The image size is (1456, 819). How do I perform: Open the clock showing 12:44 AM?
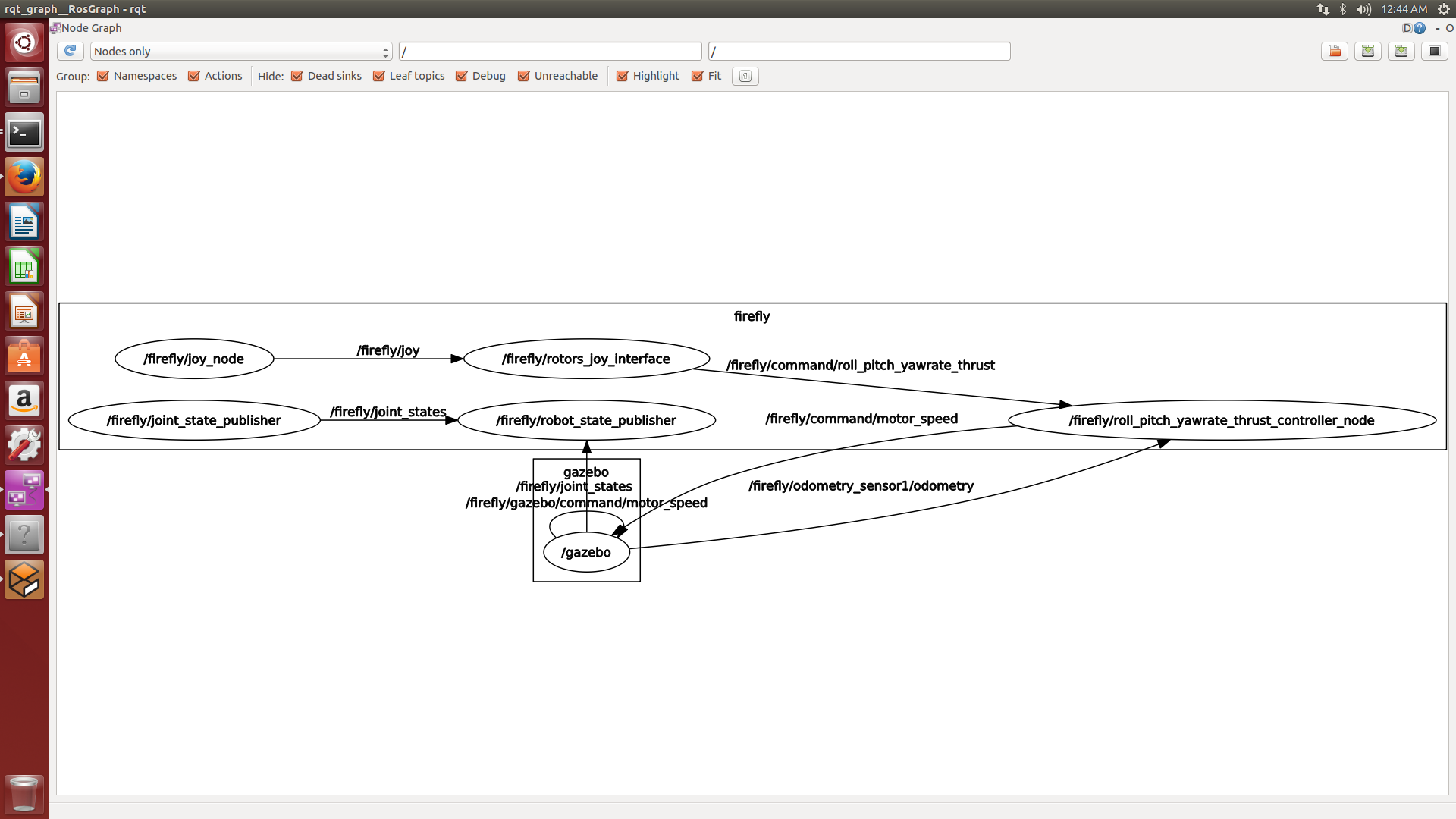tap(1404, 9)
